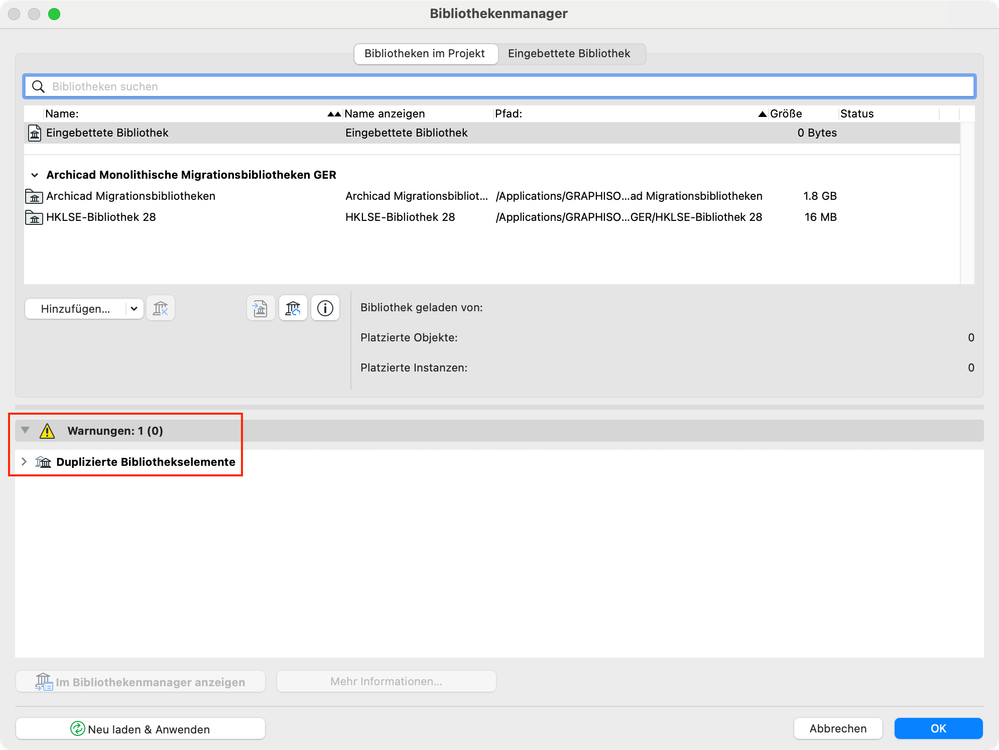
Task: Click the magnifier icon in search field
Action: pyautogui.click(x=38, y=87)
